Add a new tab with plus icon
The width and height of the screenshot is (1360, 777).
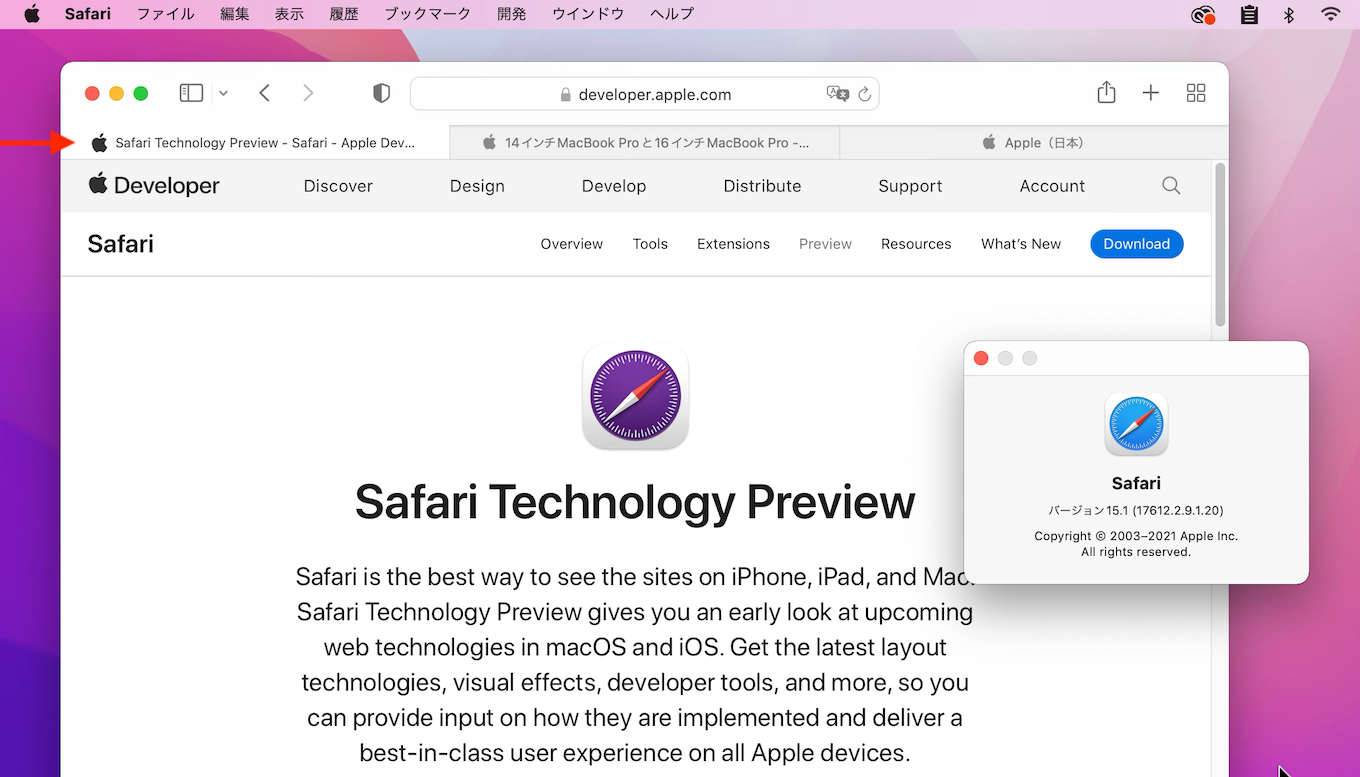1151,93
